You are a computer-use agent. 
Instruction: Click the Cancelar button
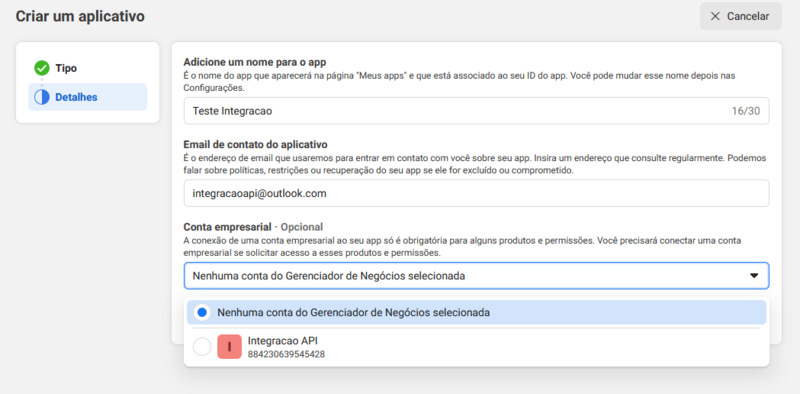[740, 16]
